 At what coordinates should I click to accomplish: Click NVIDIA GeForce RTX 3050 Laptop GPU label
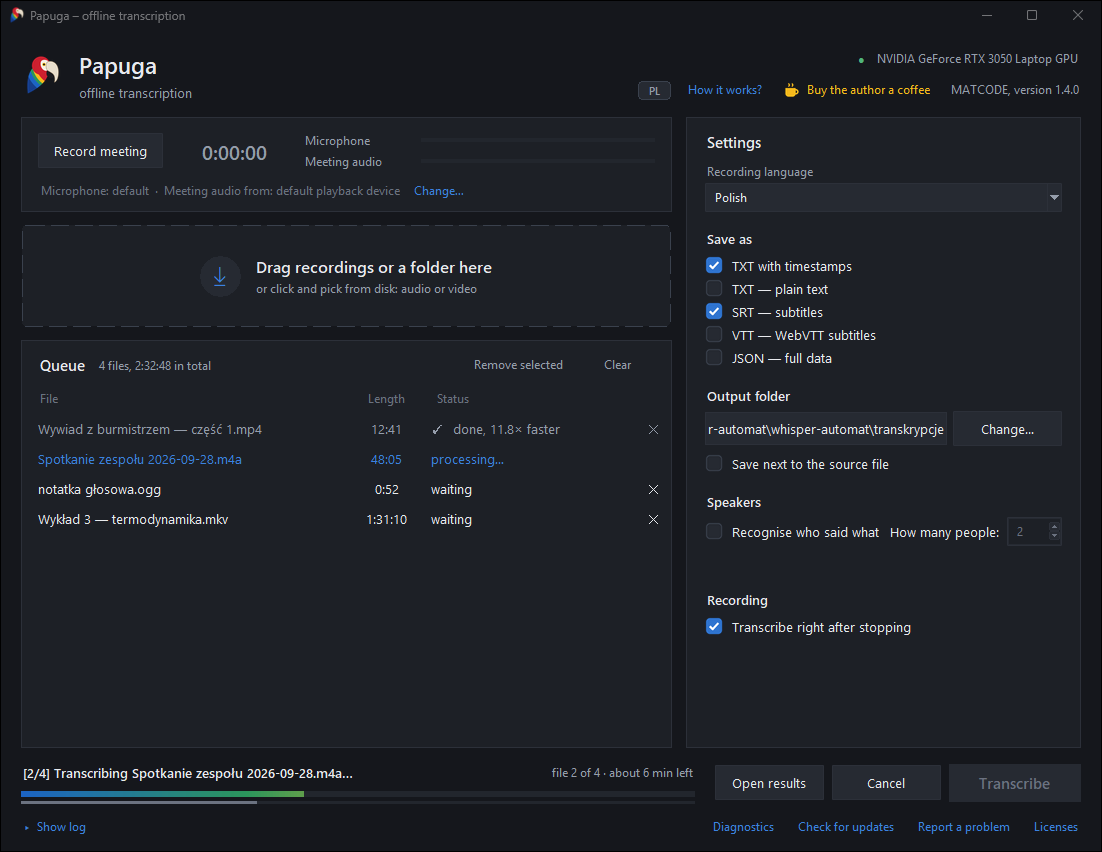tap(977, 59)
